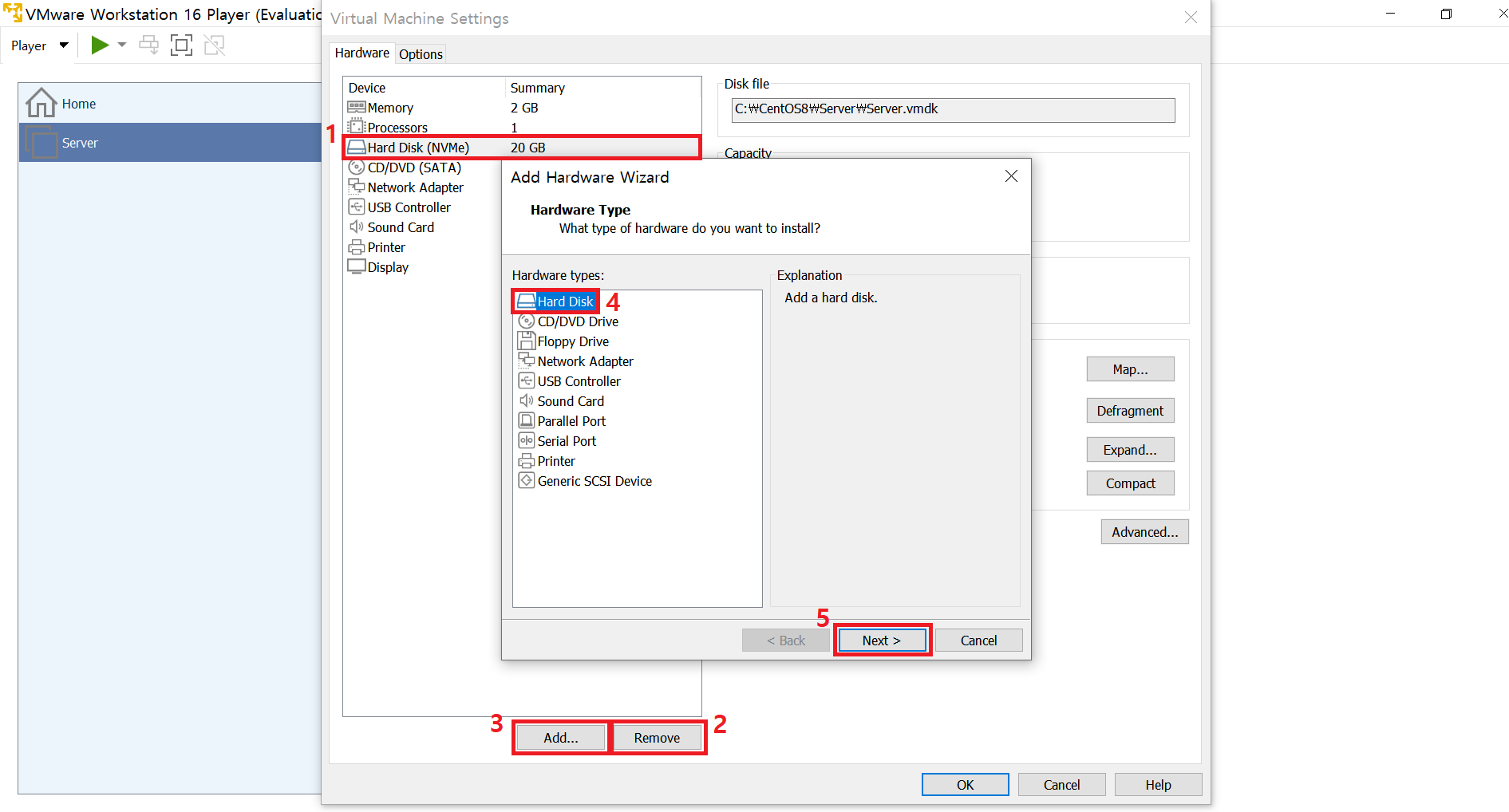Select the Network Adapter icon in Device list

(356, 187)
